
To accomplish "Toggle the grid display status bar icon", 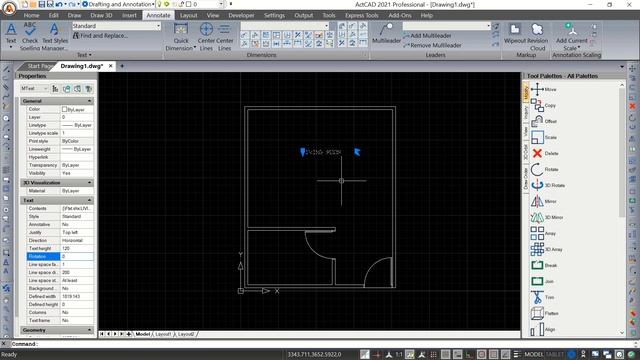I will coord(433,354).
